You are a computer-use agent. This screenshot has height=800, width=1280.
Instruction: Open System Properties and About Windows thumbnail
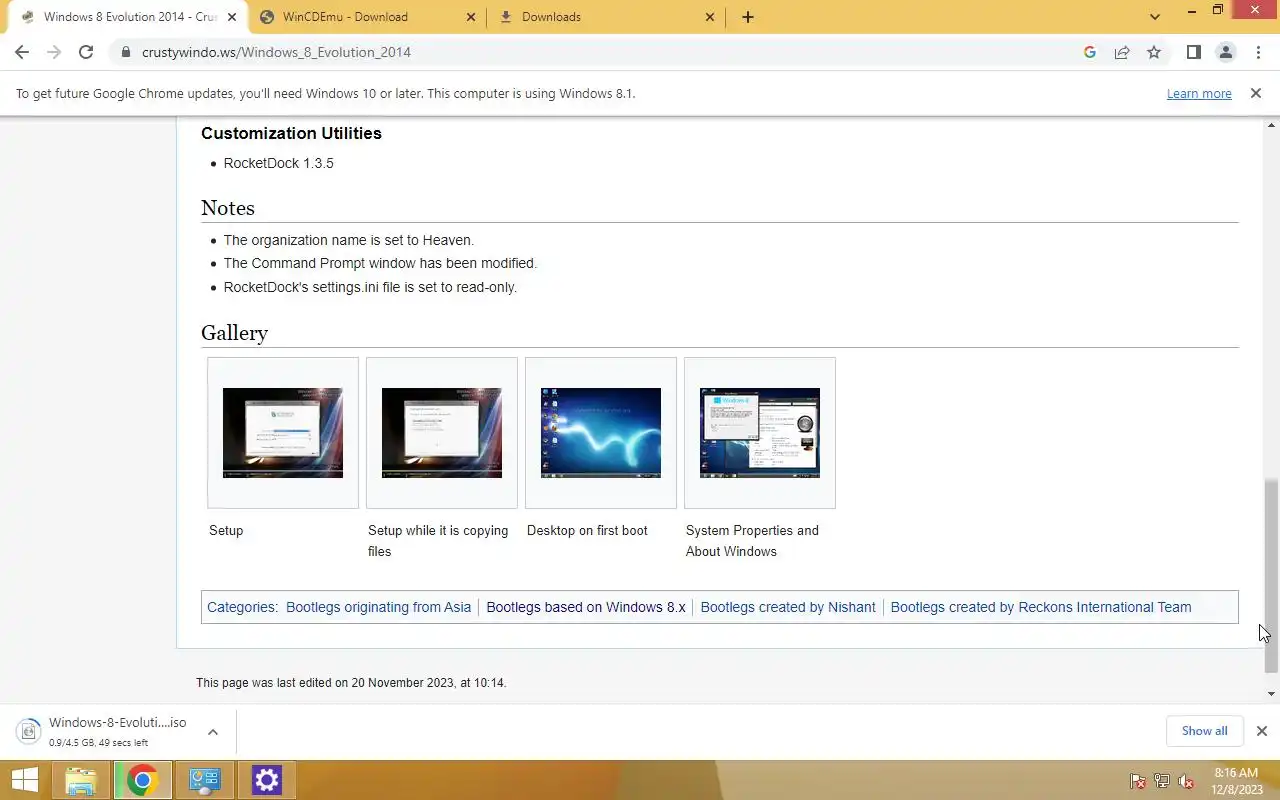coord(760,433)
